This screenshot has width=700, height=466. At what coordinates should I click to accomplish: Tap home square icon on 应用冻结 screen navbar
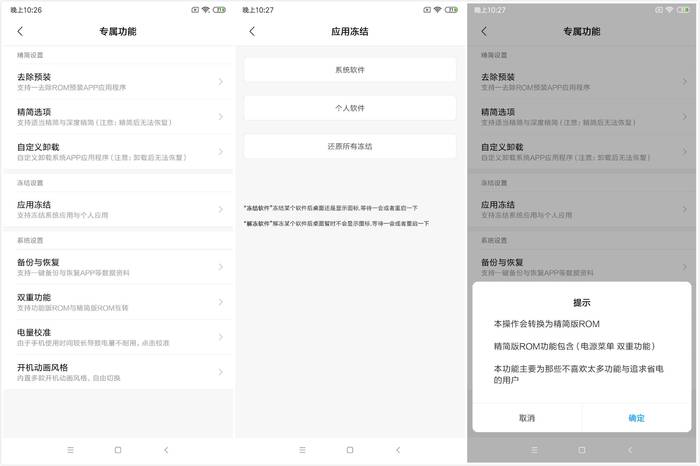tap(350, 450)
